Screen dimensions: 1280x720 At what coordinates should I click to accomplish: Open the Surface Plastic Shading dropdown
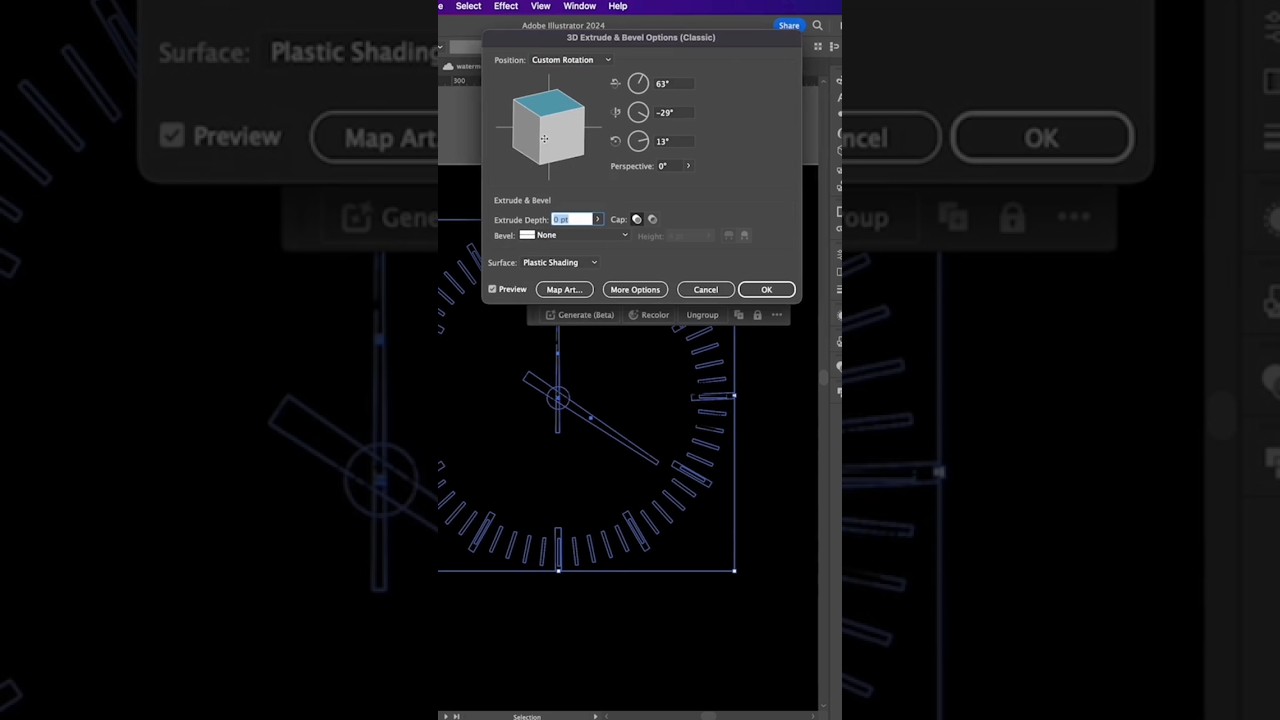pos(559,262)
